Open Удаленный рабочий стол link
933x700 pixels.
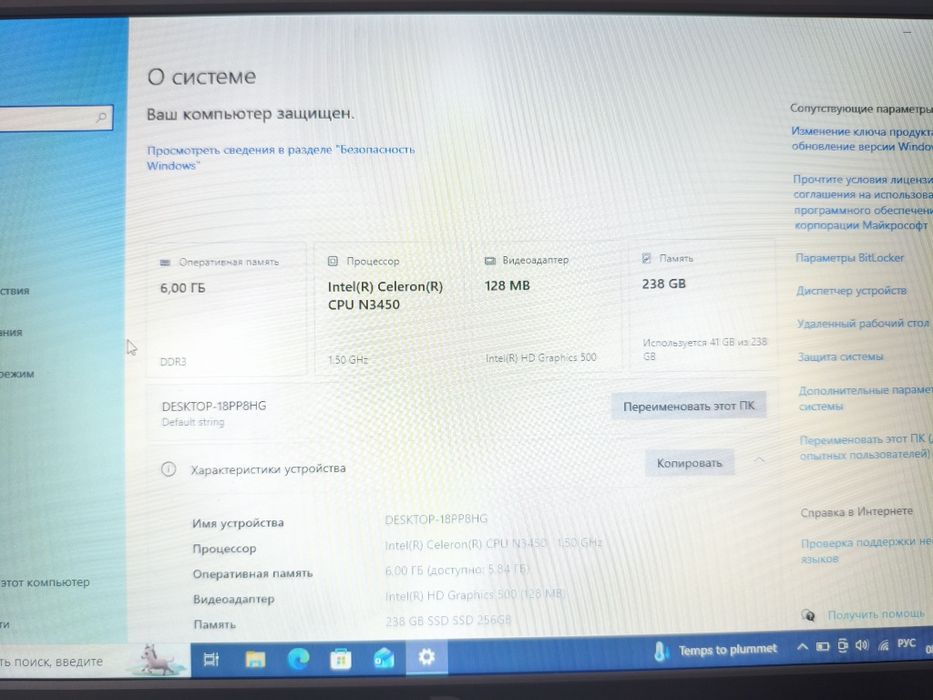tap(863, 323)
